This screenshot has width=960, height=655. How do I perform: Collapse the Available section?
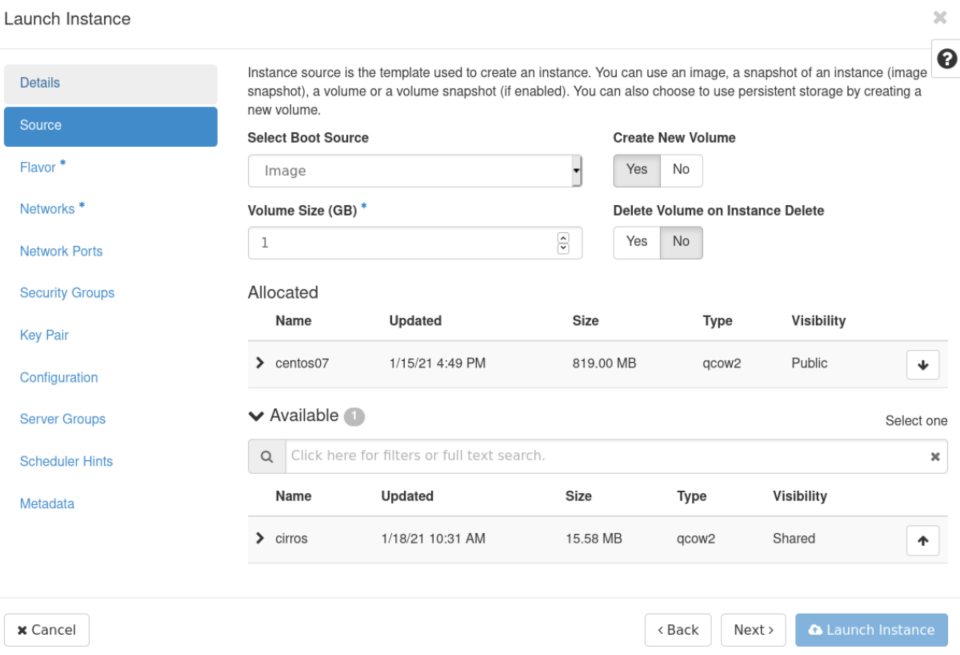click(x=256, y=416)
